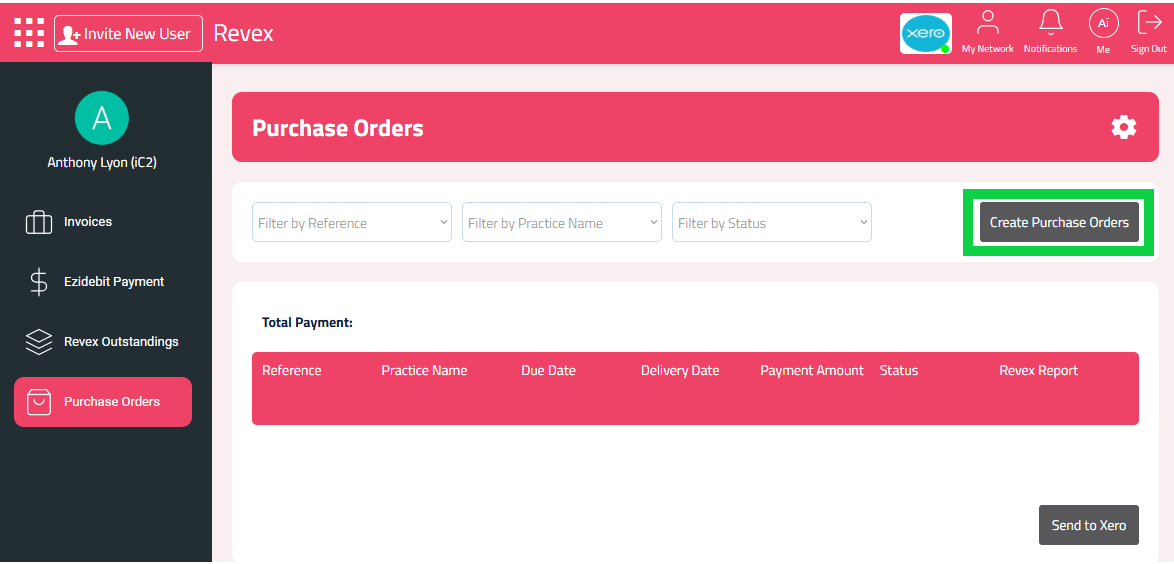This screenshot has height=564, width=1174.
Task: Click the Send to Xero button
Action: pos(1089,525)
